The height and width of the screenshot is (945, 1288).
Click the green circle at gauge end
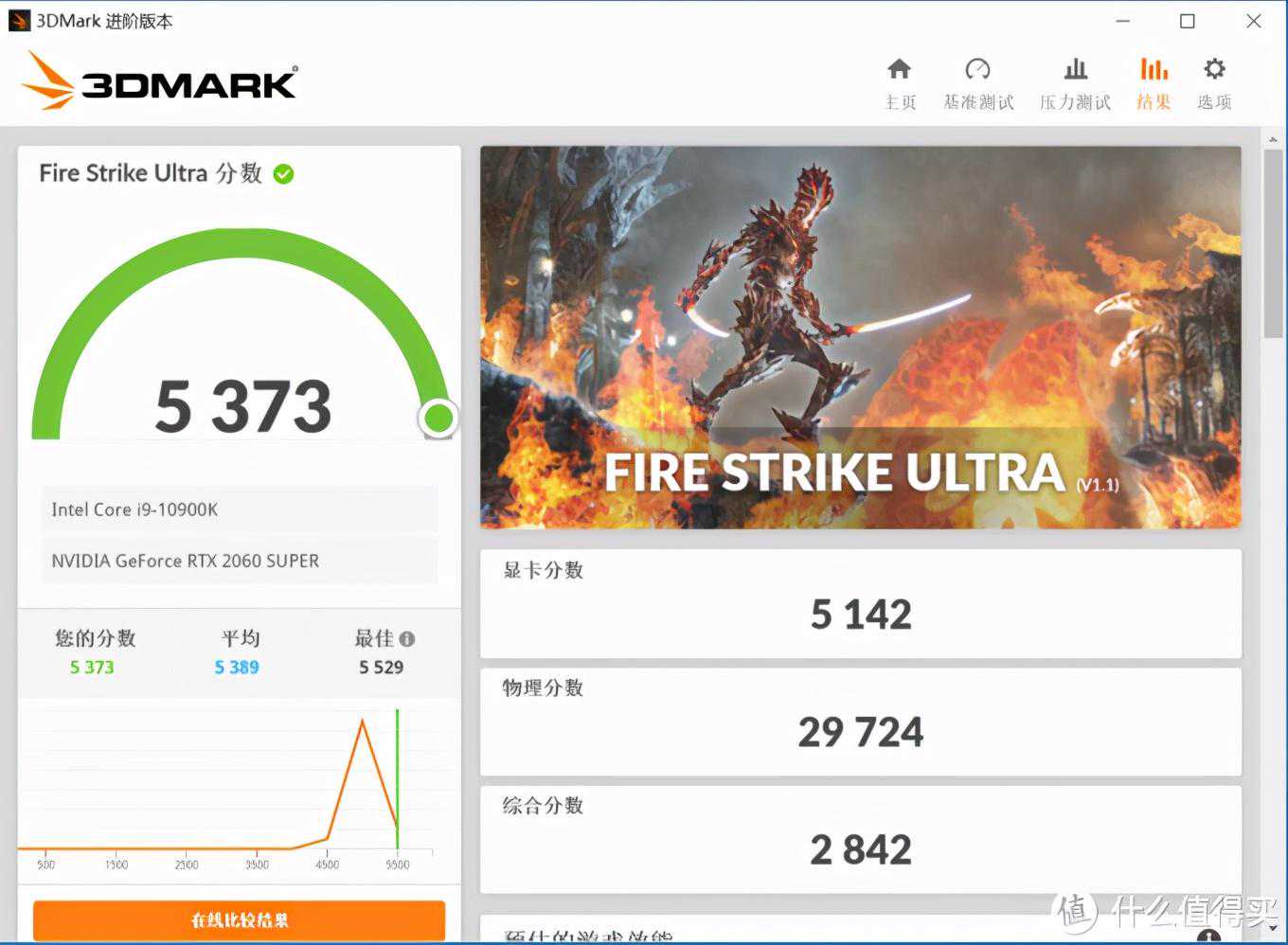(438, 418)
